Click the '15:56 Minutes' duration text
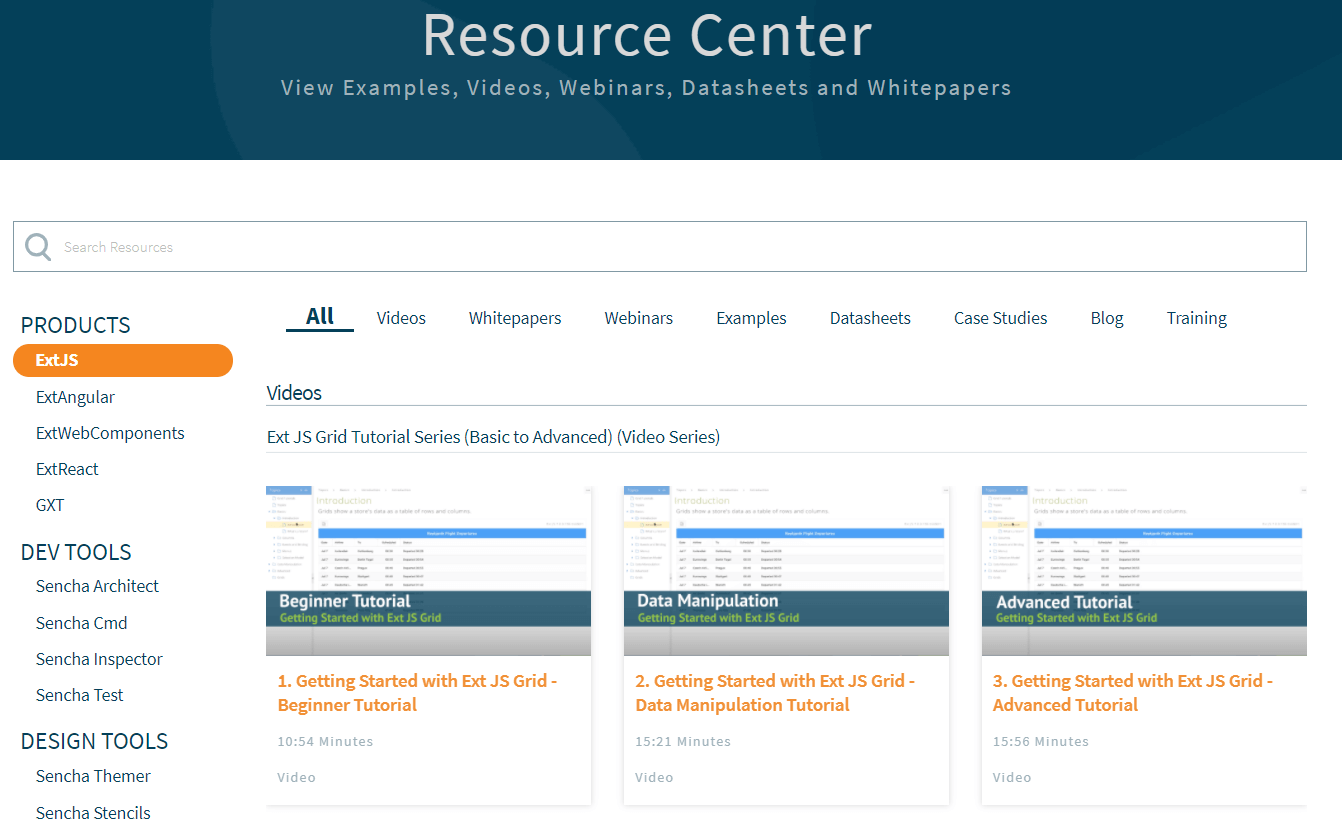The image size is (1342, 826). click(1041, 741)
